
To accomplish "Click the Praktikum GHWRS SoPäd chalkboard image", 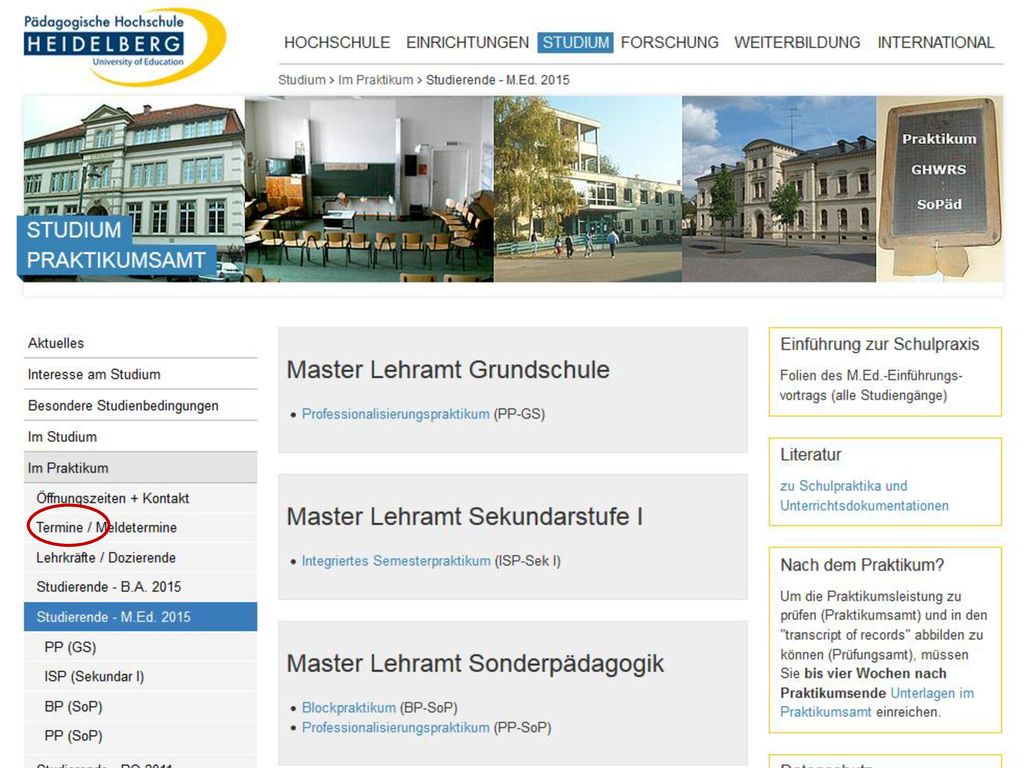I will pos(939,189).
